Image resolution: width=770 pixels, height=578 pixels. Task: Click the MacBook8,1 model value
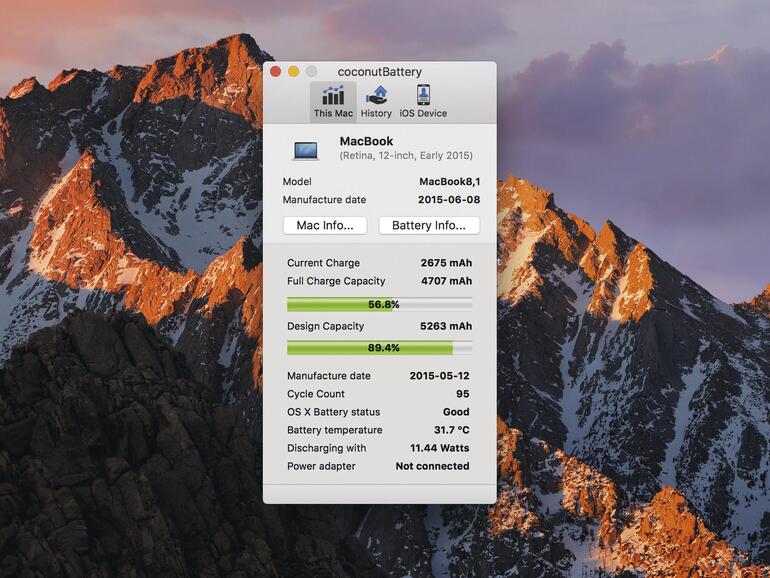click(x=449, y=182)
